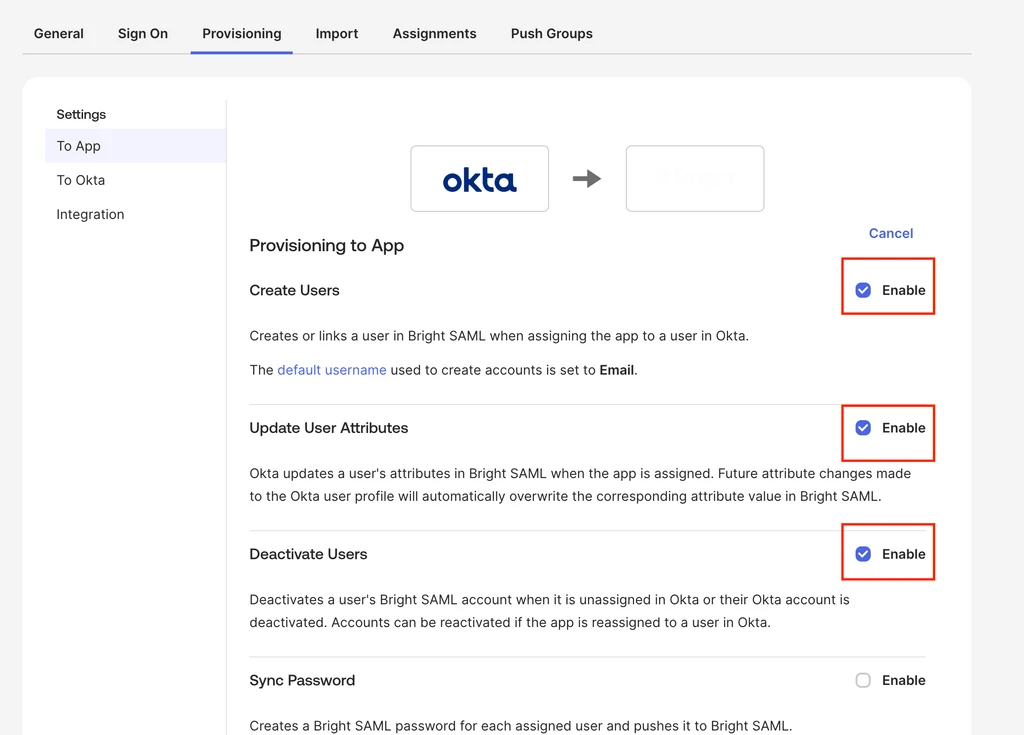Open the default username link

pyautogui.click(x=332, y=370)
